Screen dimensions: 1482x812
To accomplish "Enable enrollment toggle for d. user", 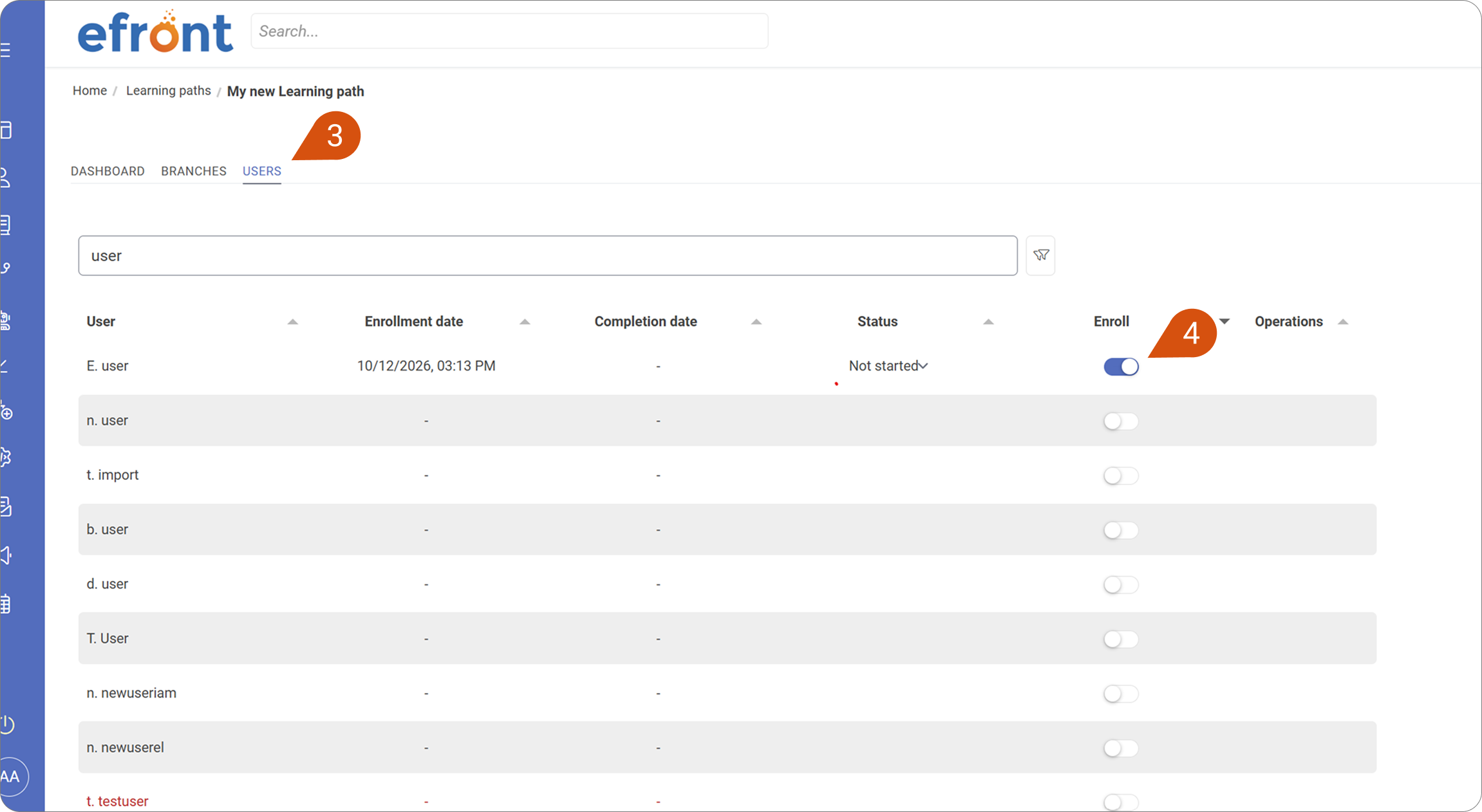I will (1121, 585).
